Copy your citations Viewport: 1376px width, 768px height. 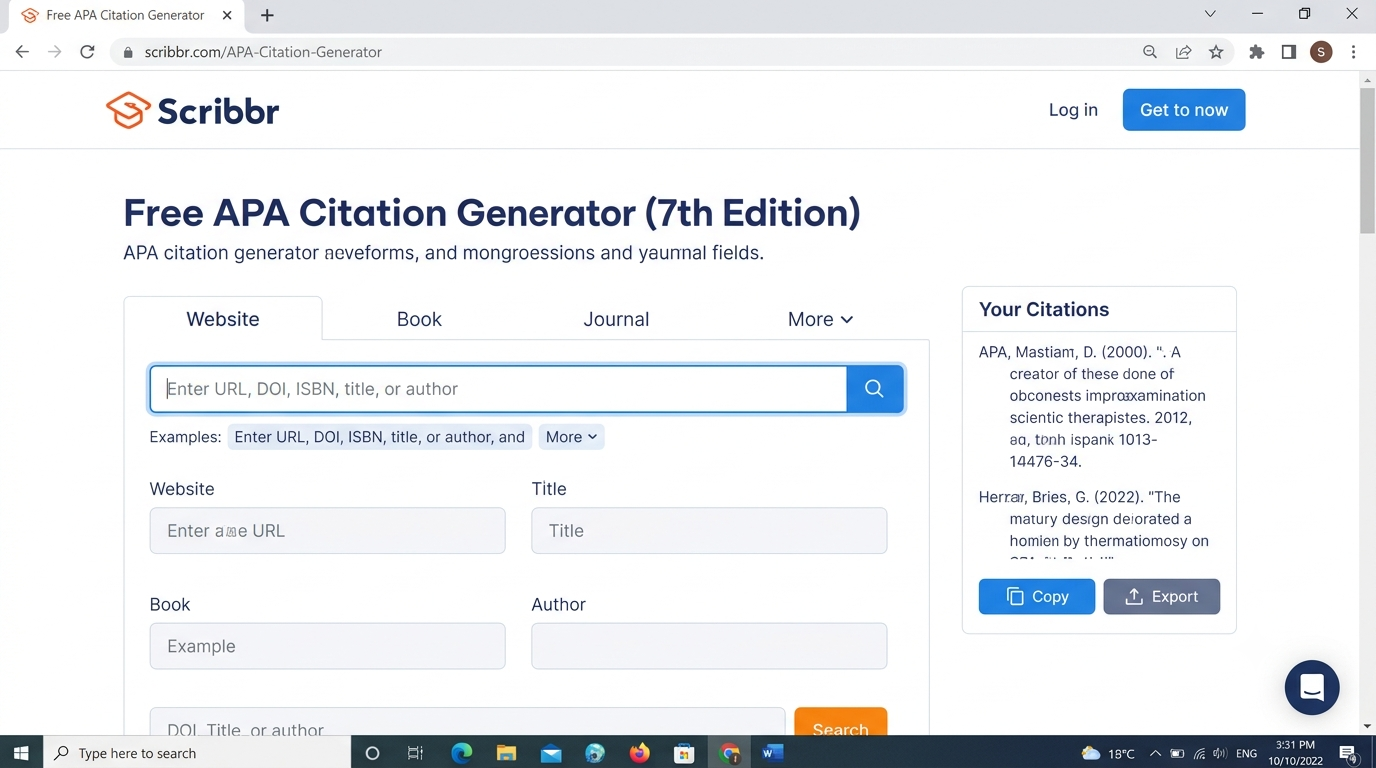click(1037, 596)
